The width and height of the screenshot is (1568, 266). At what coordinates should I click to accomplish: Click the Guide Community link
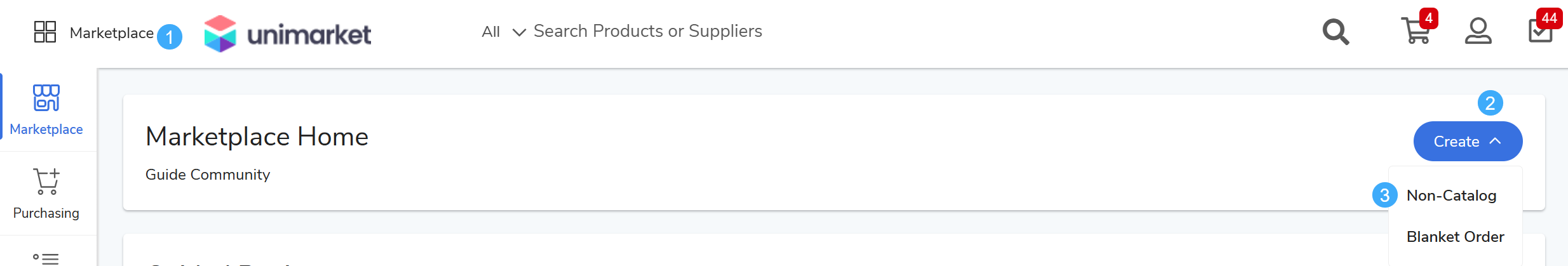pyautogui.click(x=208, y=175)
